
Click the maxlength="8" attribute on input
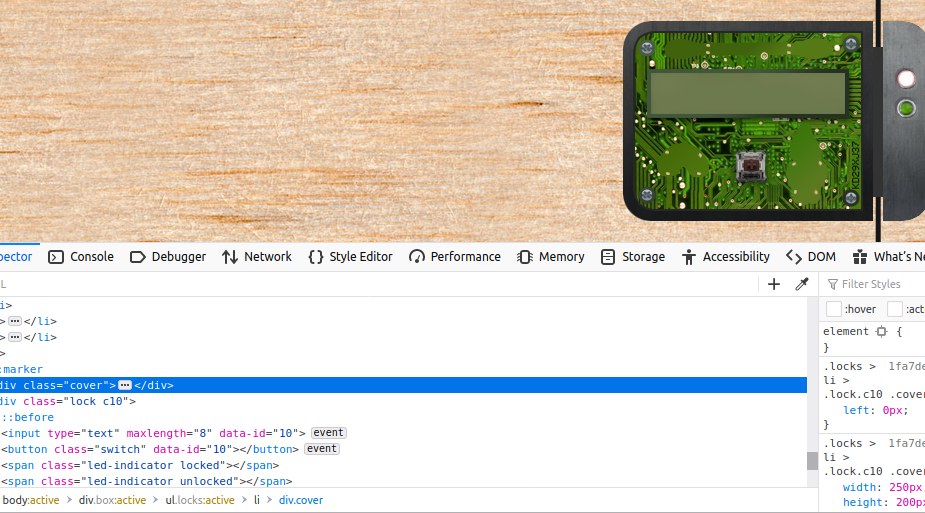pos(169,433)
